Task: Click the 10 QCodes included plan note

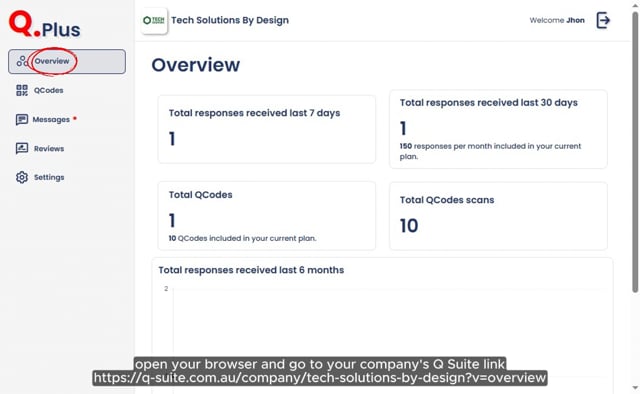Action: (242, 238)
